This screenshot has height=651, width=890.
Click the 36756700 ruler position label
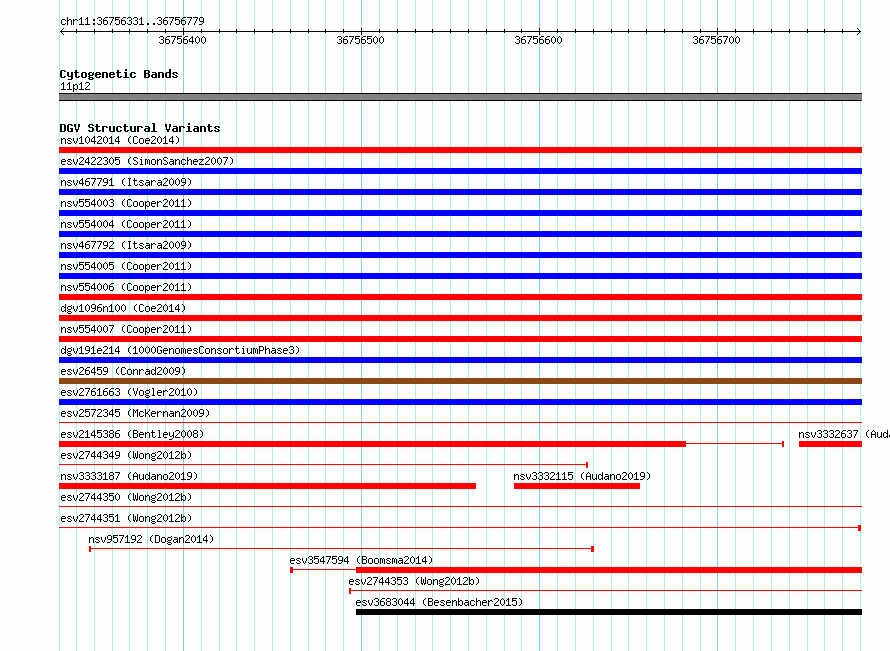click(x=716, y=40)
